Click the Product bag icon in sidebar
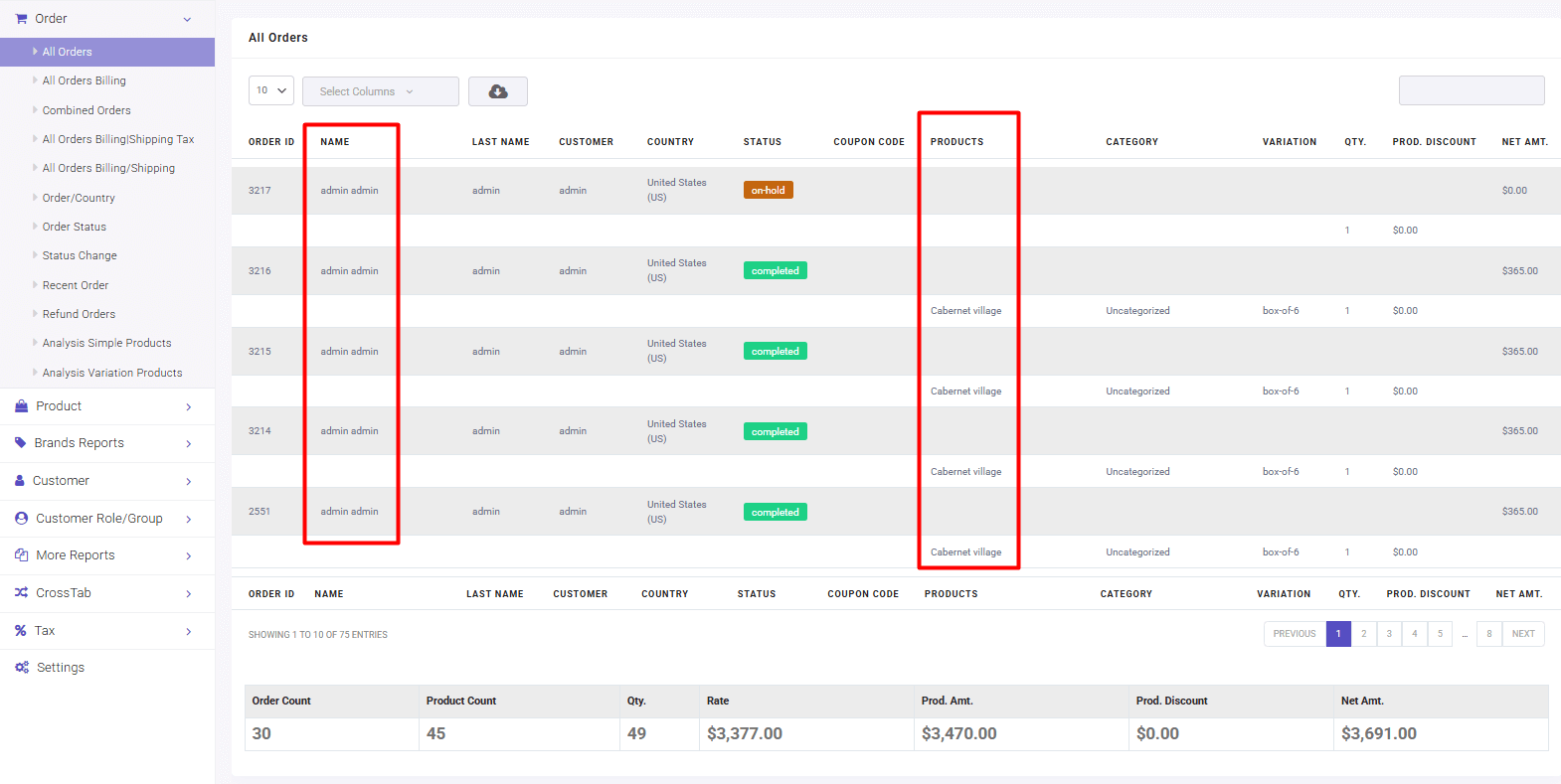Screen dimensions: 1561x784 [x=21, y=406]
